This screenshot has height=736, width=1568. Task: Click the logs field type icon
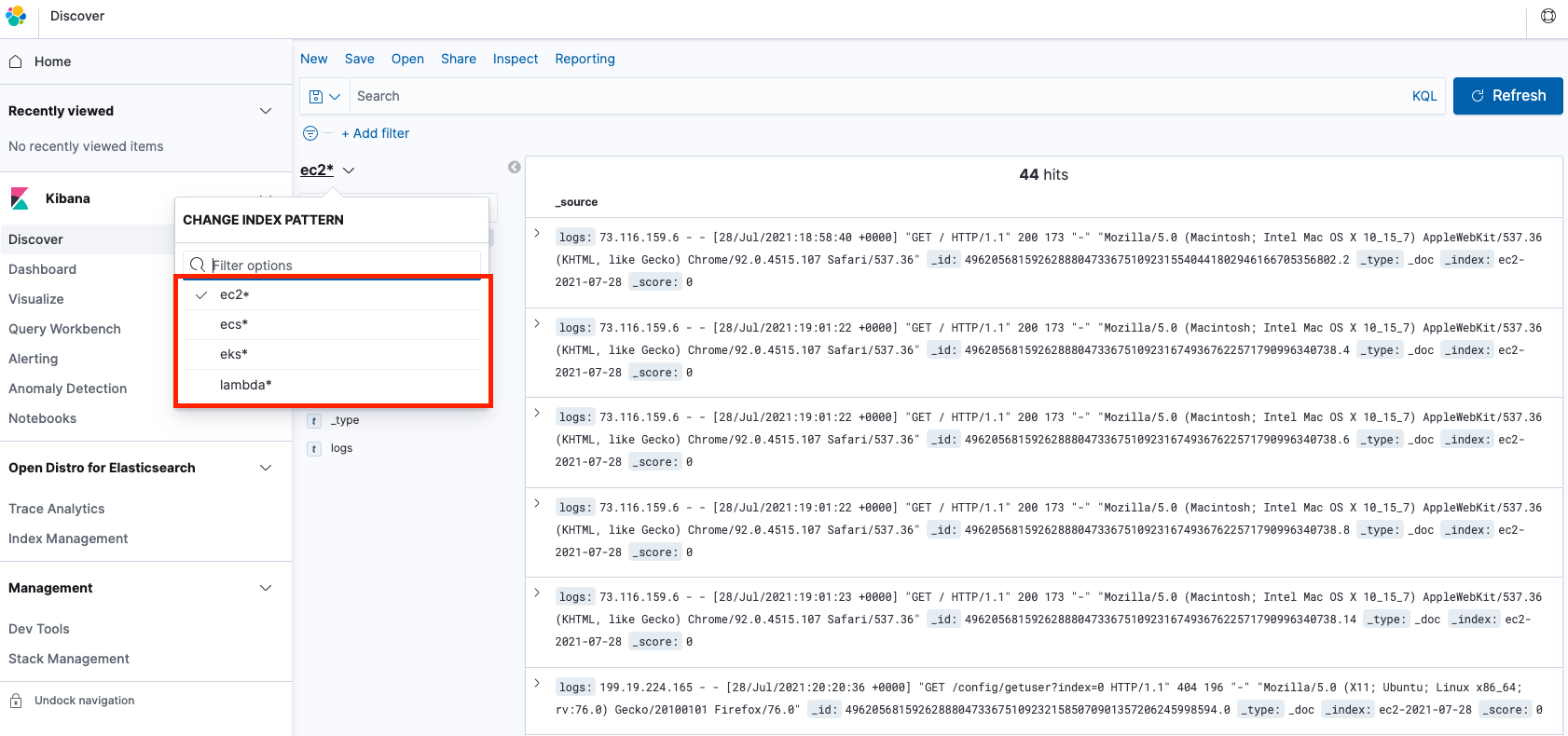coord(314,449)
